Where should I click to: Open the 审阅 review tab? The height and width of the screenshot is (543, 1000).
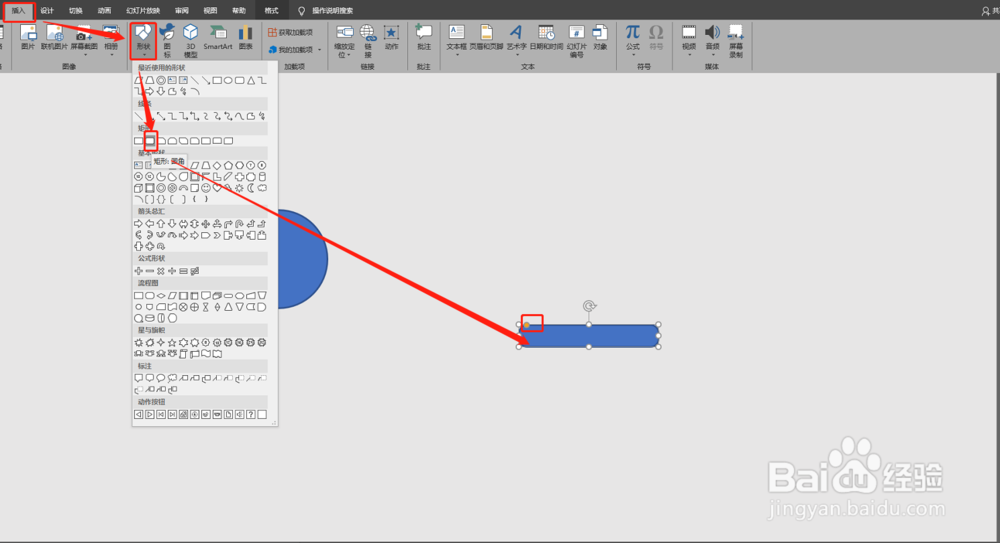point(182,10)
